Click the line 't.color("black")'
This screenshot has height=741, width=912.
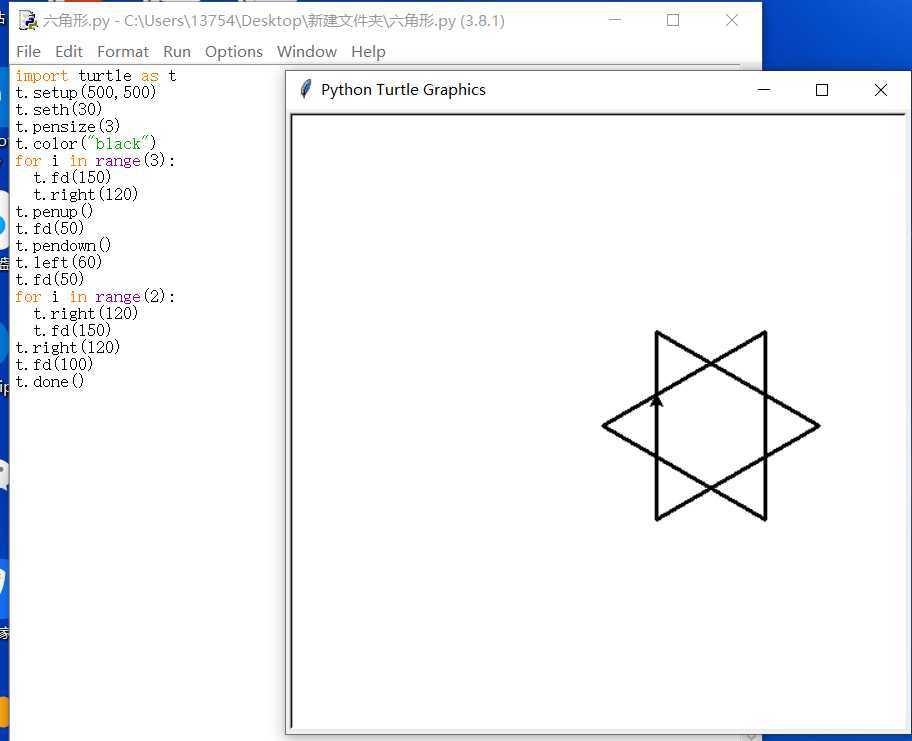pyautogui.click(x=86, y=143)
